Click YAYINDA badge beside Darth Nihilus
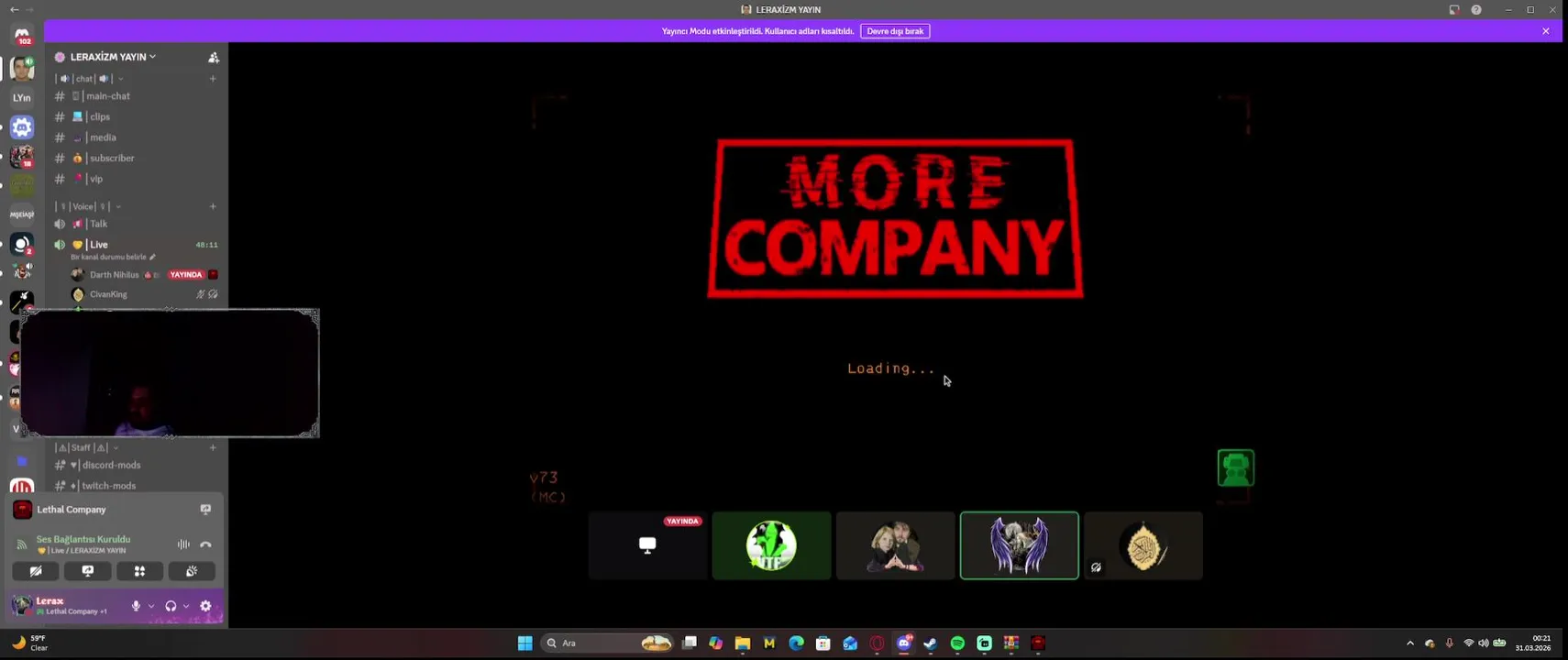This screenshot has width=1568, height=660. [x=186, y=275]
